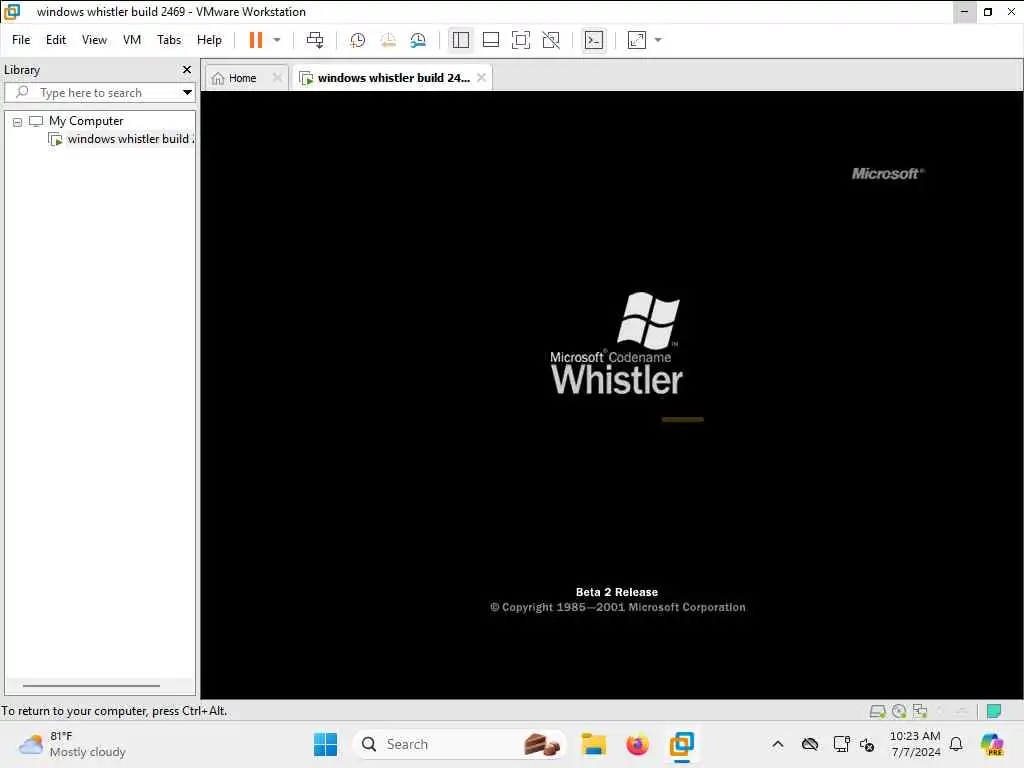
Task: Toggle the library sidebar view
Action: [x=460, y=40]
